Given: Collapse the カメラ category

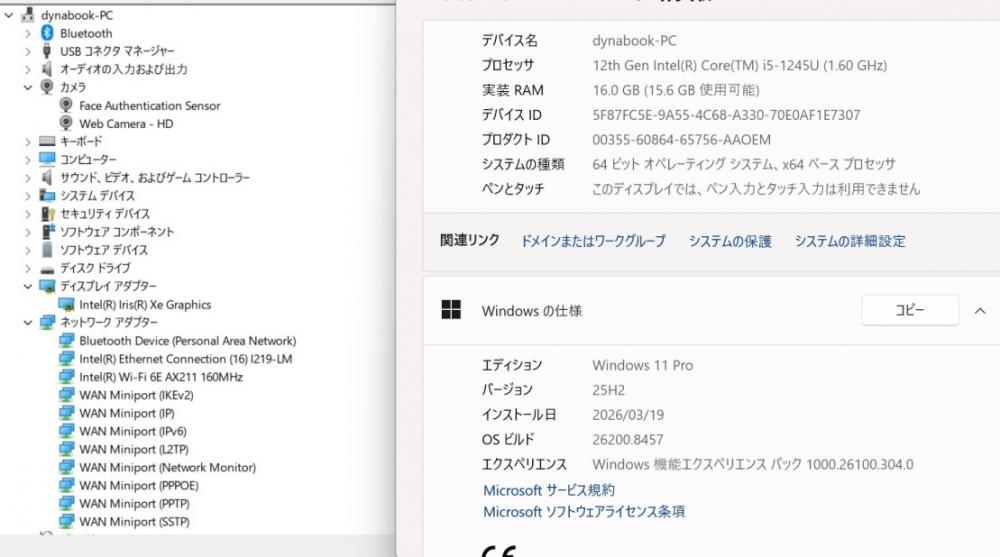Looking at the screenshot, I should pyautogui.click(x=27, y=87).
